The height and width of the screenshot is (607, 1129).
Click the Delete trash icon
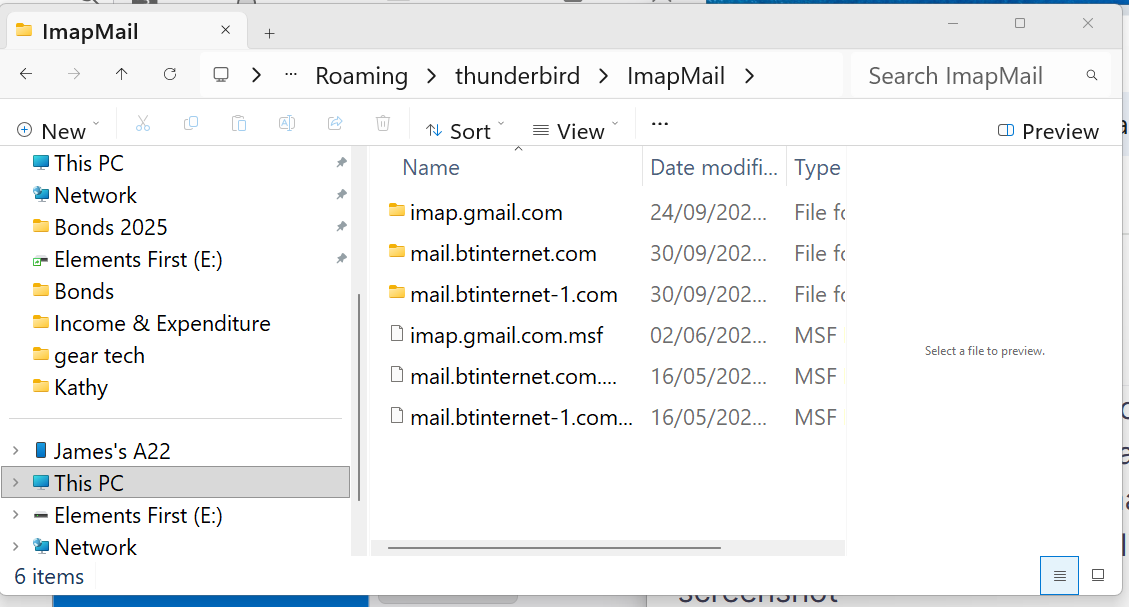coord(383,124)
